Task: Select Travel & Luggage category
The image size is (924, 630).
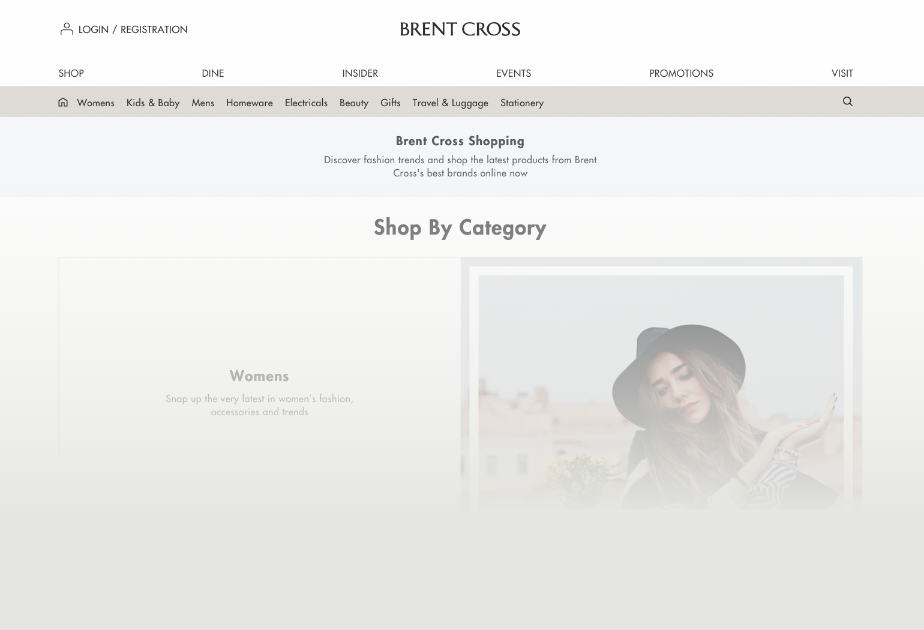Action: coord(450,103)
